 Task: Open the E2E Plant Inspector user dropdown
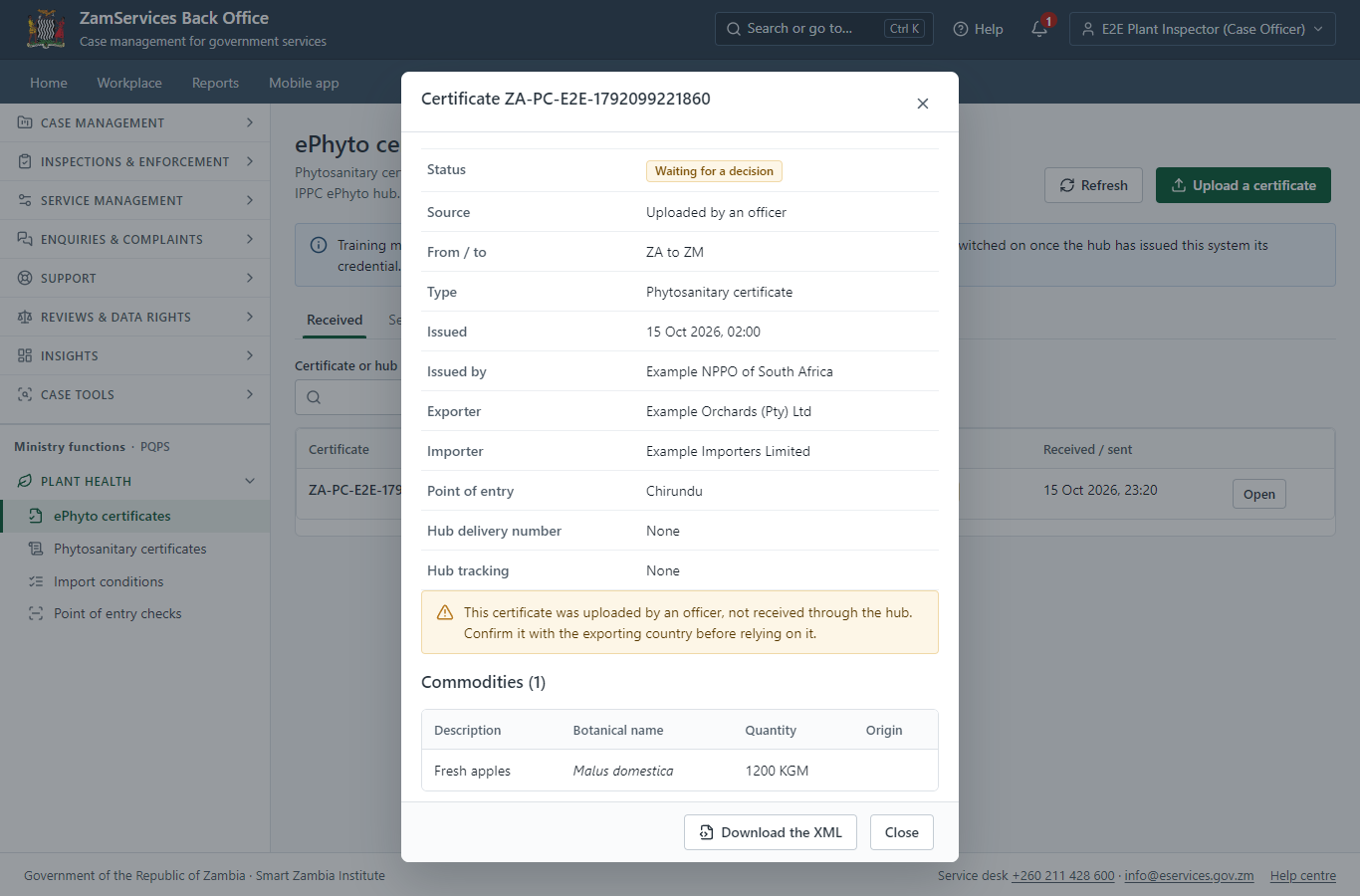click(x=1203, y=29)
